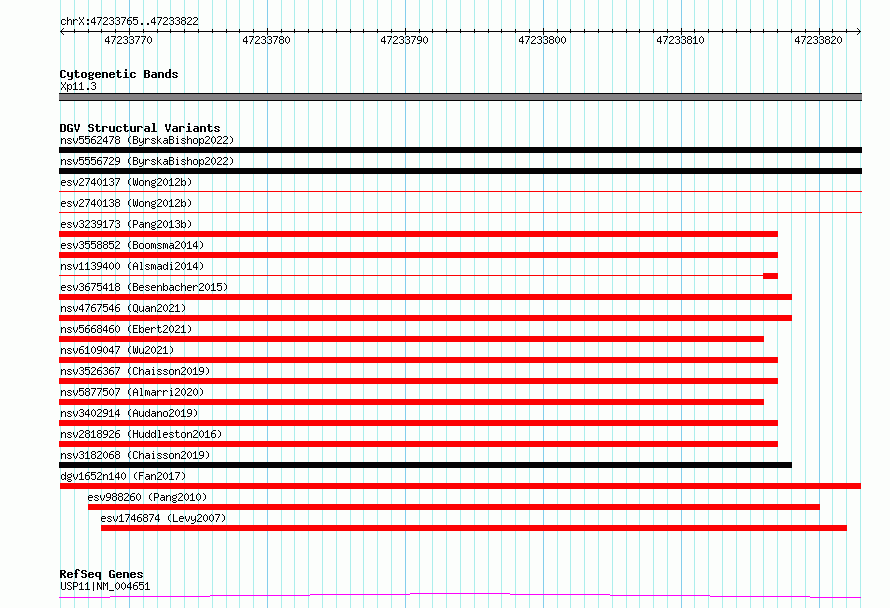Click the red bar for esv3239173
Image resolution: width=890 pixels, height=608 pixels.
(418, 234)
